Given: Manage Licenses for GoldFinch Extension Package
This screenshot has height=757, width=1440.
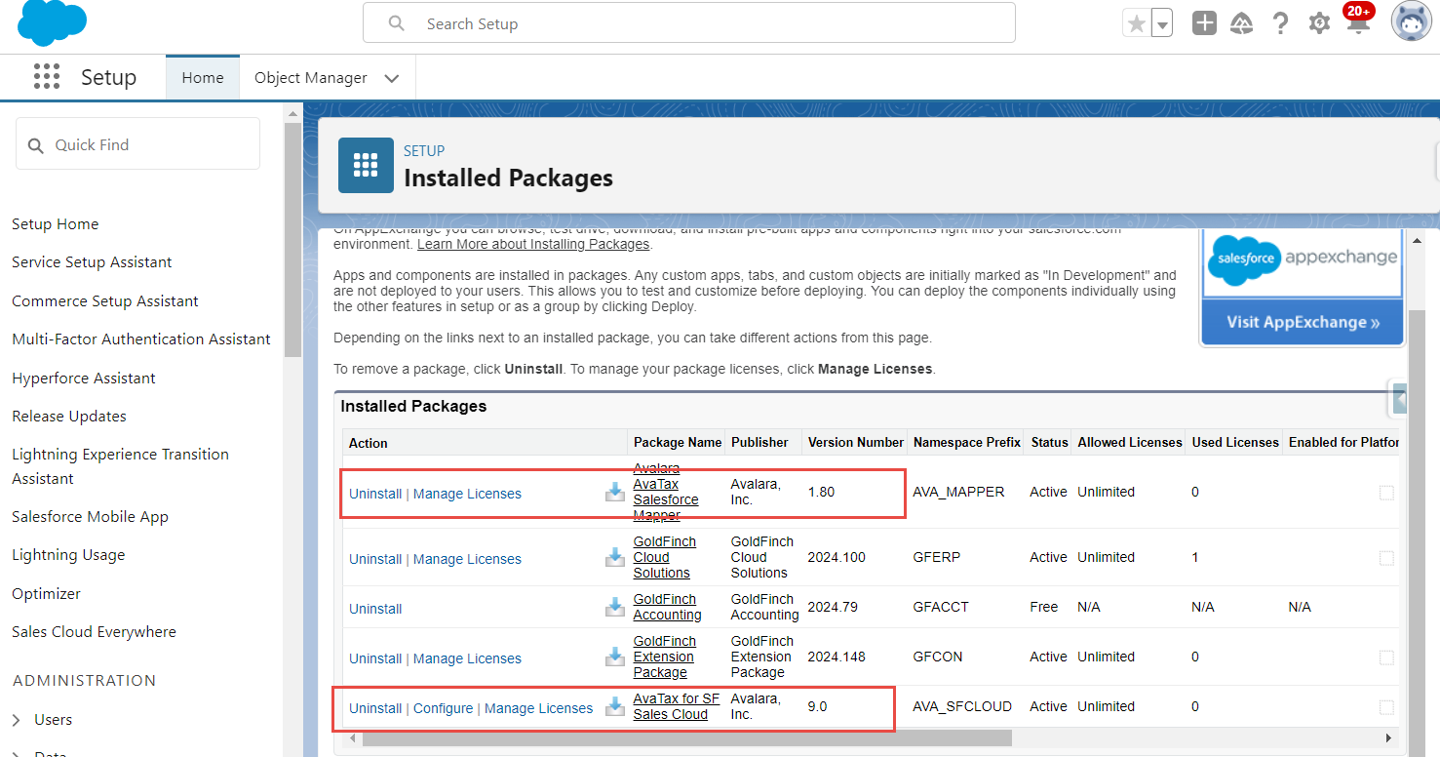Looking at the screenshot, I should click(467, 658).
